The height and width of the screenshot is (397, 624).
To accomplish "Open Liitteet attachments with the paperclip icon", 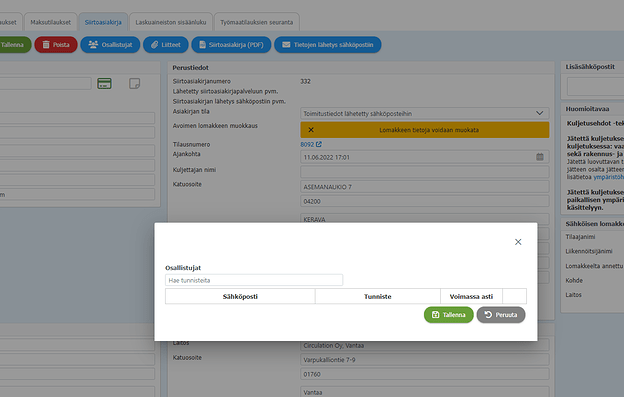I will click(x=166, y=45).
